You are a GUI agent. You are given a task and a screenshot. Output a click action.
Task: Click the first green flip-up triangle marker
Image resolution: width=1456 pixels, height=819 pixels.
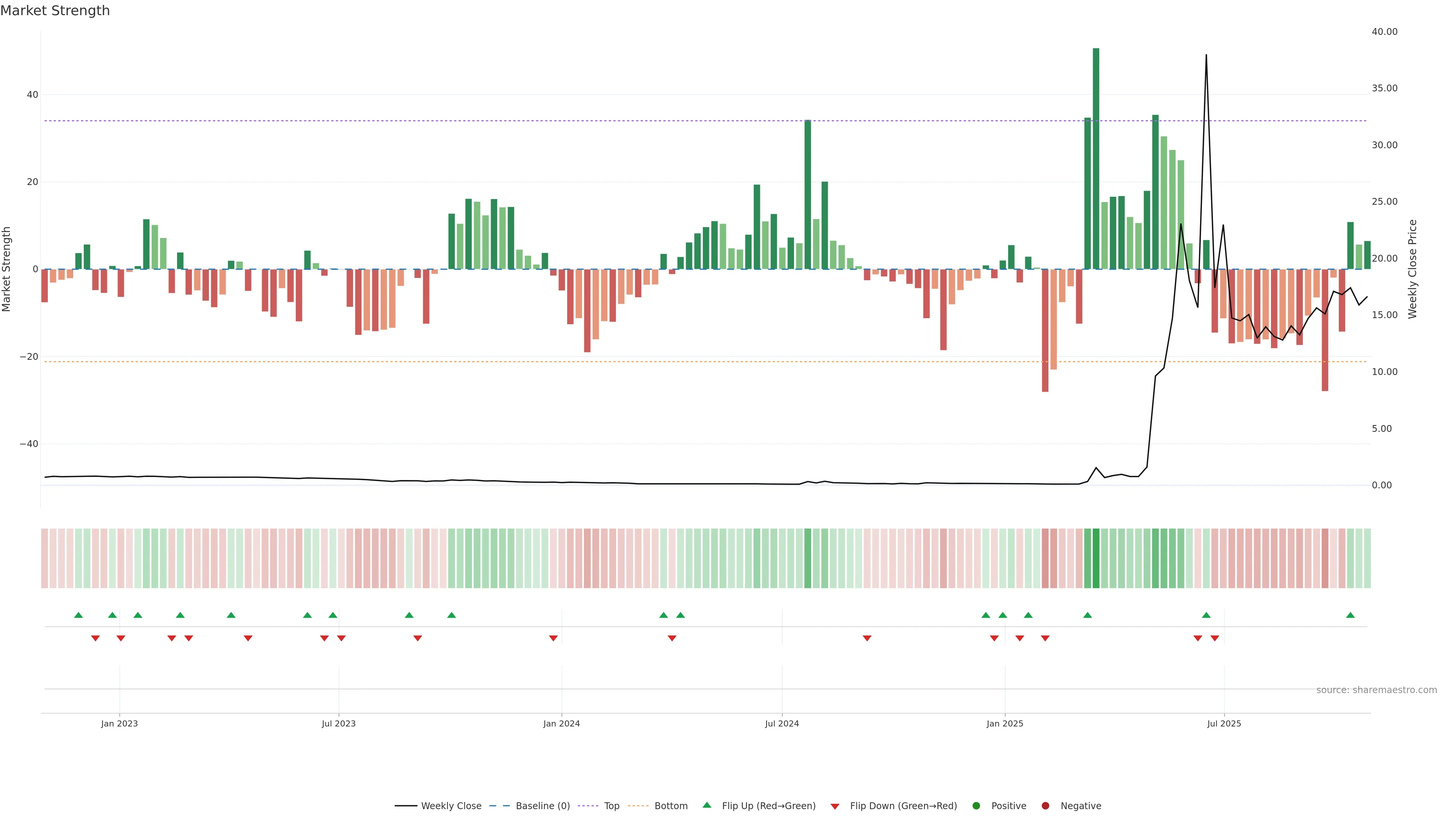click(x=78, y=615)
